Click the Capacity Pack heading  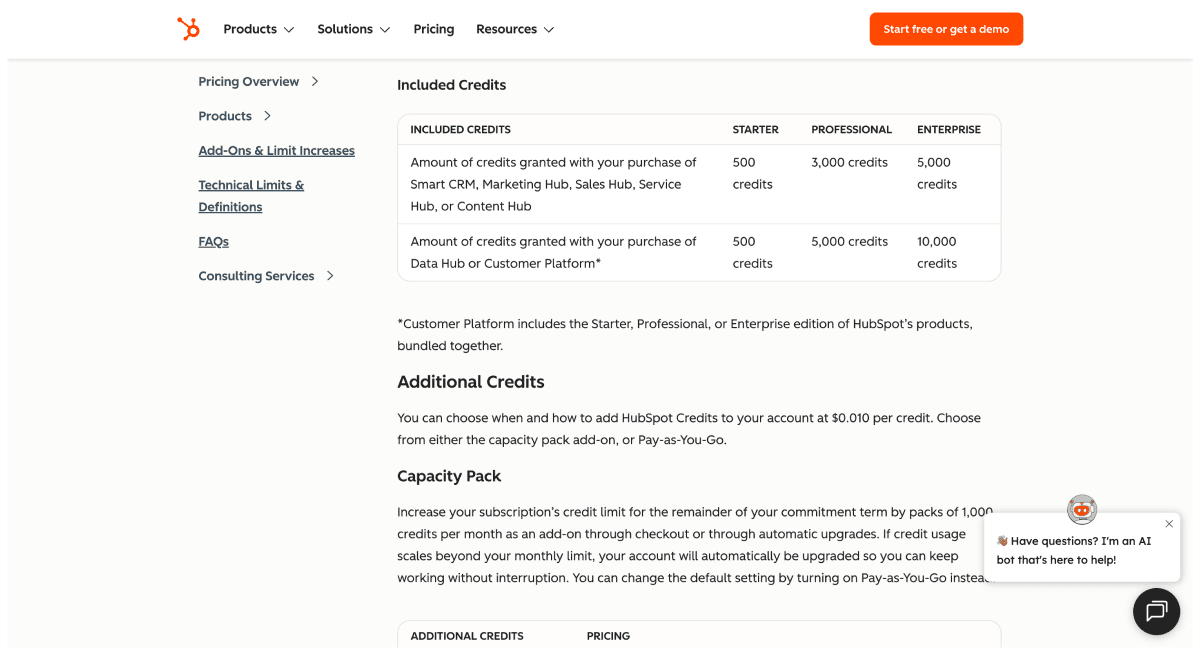[449, 476]
